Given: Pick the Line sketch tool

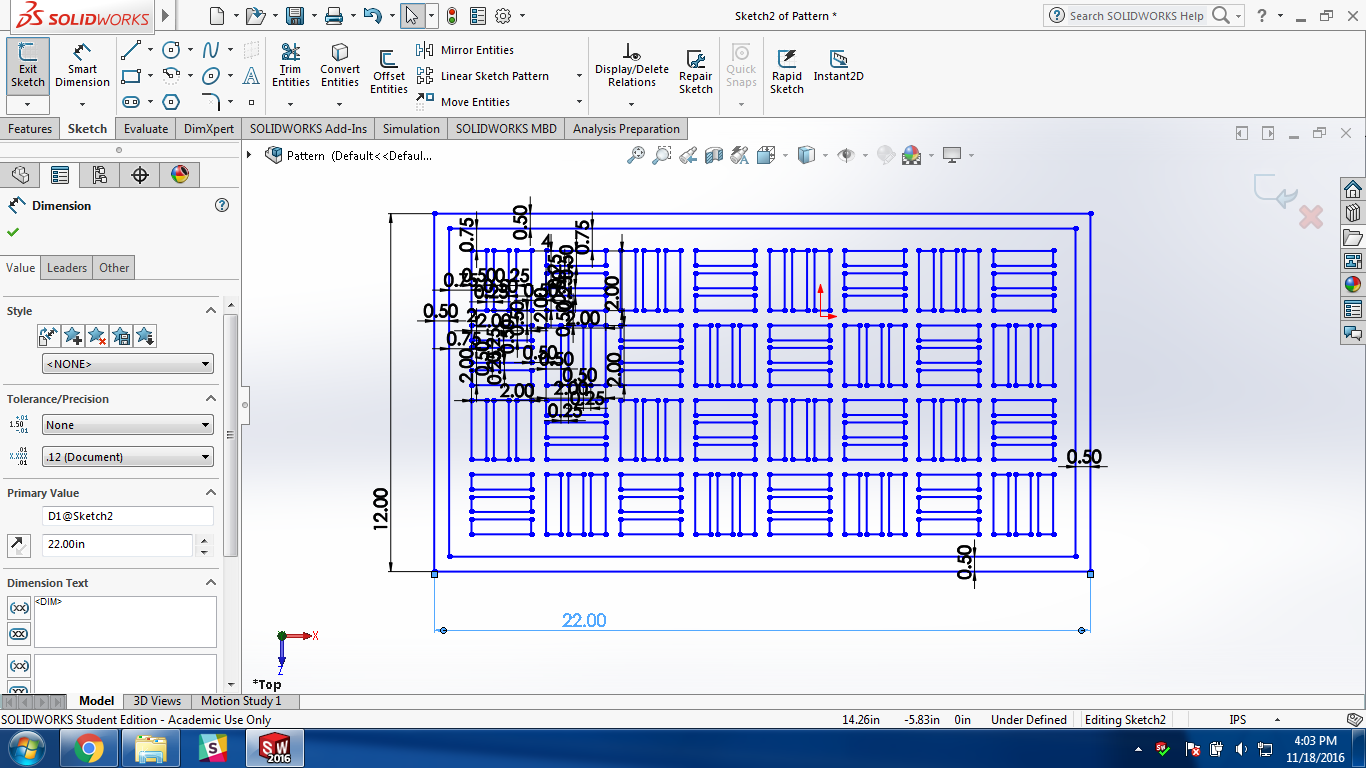Looking at the screenshot, I should pyautogui.click(x=130, y=49).
